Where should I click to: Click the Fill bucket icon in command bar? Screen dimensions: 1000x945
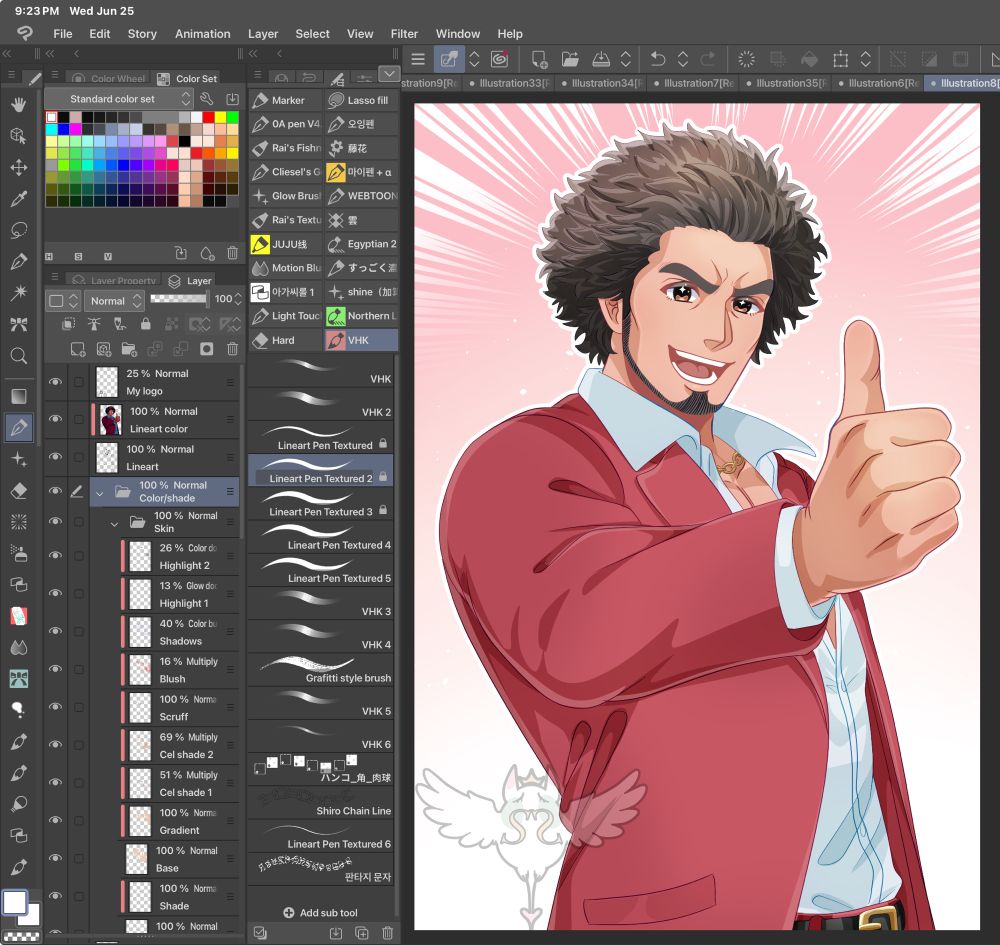point(809,59)
